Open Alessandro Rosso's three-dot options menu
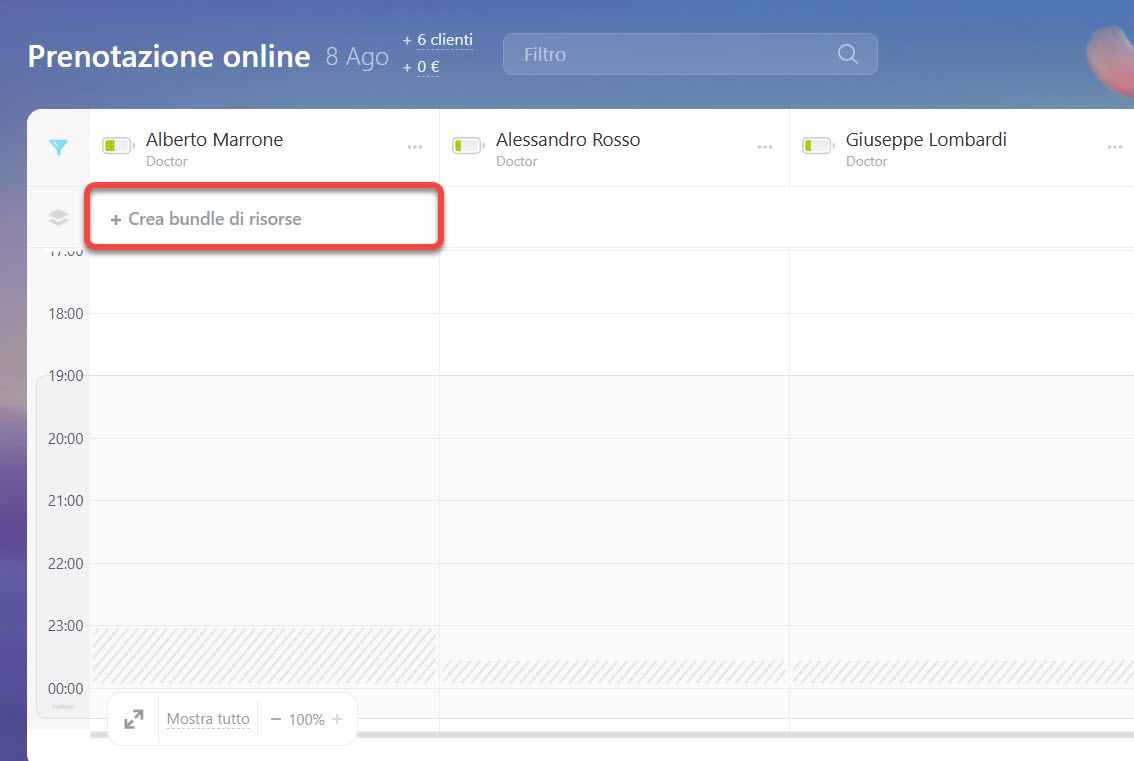Image resolution: width=1134 pixels, height=761 pixels. pyautogui.click(x=765, y=147)
